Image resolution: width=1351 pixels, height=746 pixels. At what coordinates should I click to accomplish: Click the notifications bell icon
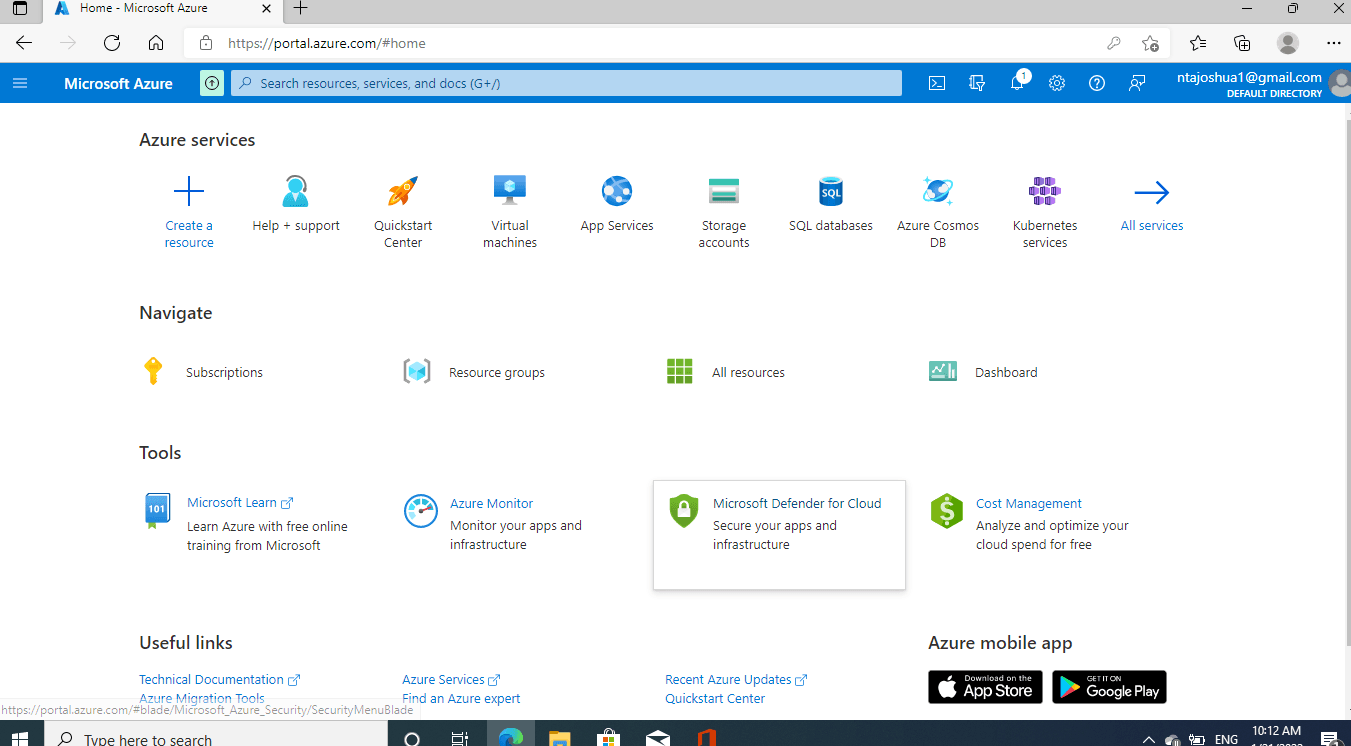[1017, 83]
